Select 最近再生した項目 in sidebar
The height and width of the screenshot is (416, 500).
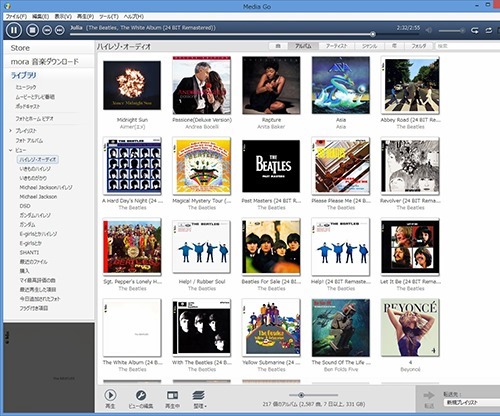click(x=38, y=289)
